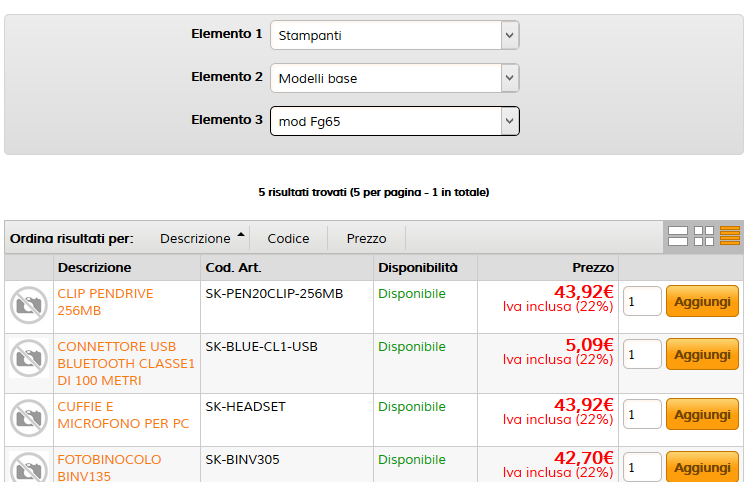This screenshot has height=482, width=752.
Task: Add the SK-BLUE-CL1-USB item with Aggiungi
Action: 702,354
